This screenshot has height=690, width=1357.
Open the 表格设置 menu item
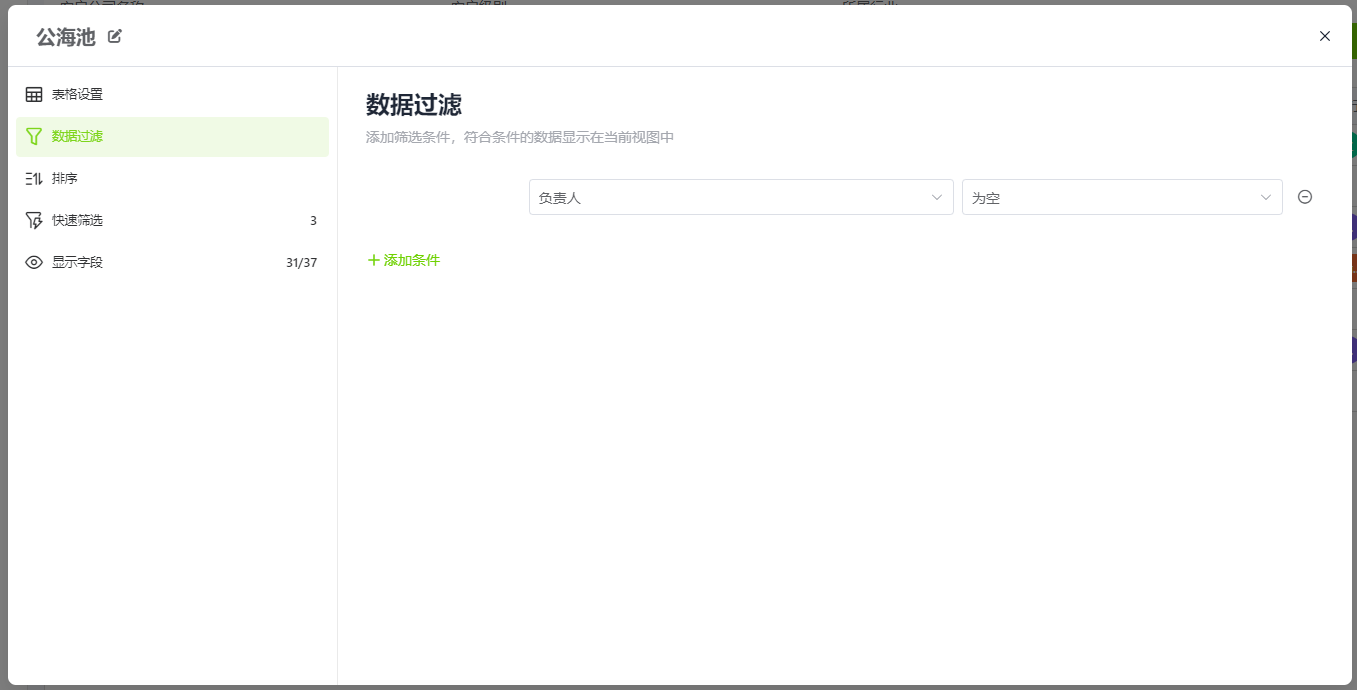coord(172,95)
